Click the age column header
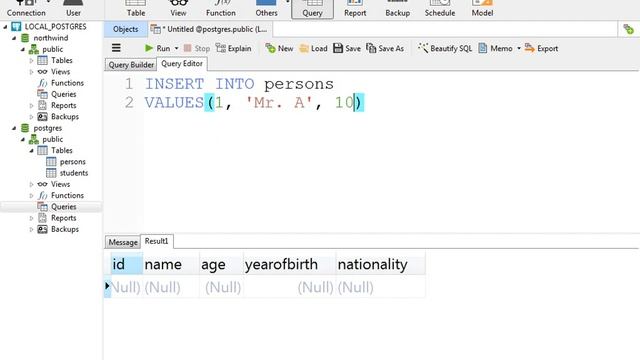Image resolution: width=640 pixels, height=360 pixels. (x=221, y=264)
